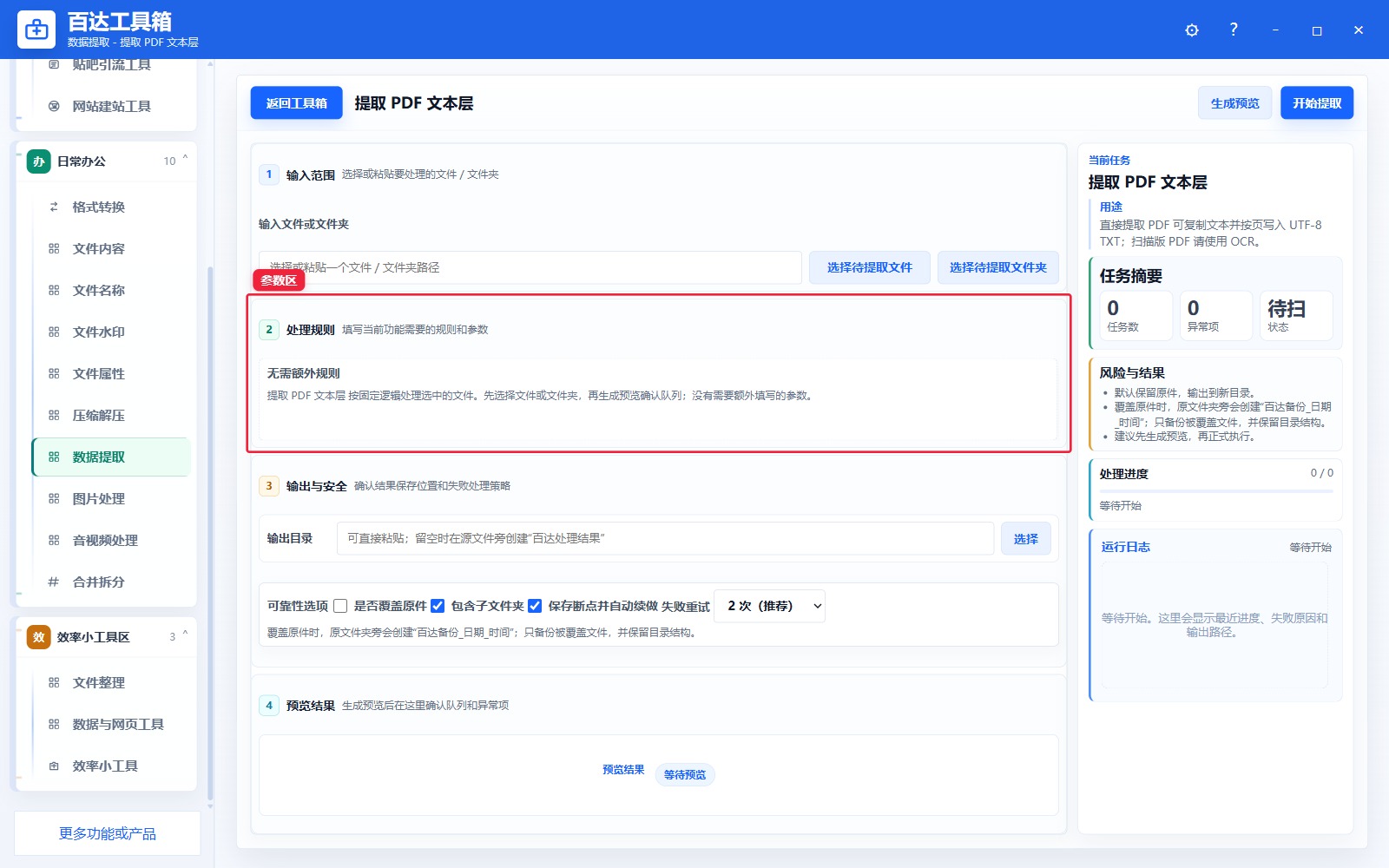
Task: Select 文件整理 in the sidebar
Action: pyautogui.click(x=111, y=682)
